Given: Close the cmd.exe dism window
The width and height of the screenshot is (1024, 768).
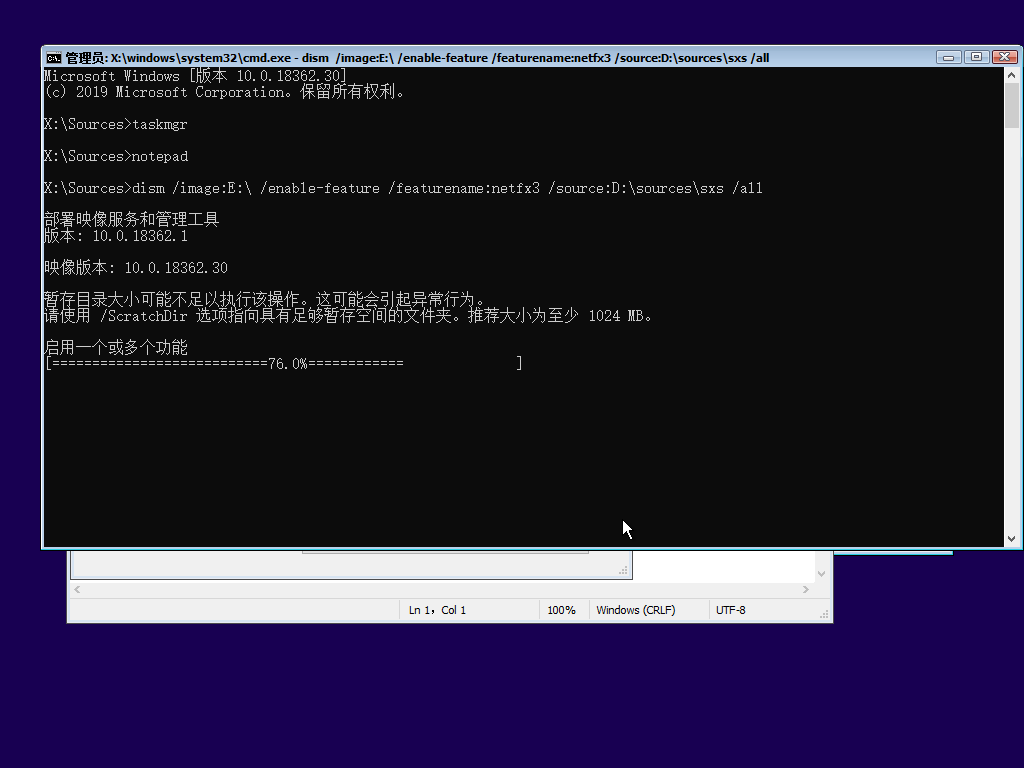Looking at the screenshot, I should 1004,57.
